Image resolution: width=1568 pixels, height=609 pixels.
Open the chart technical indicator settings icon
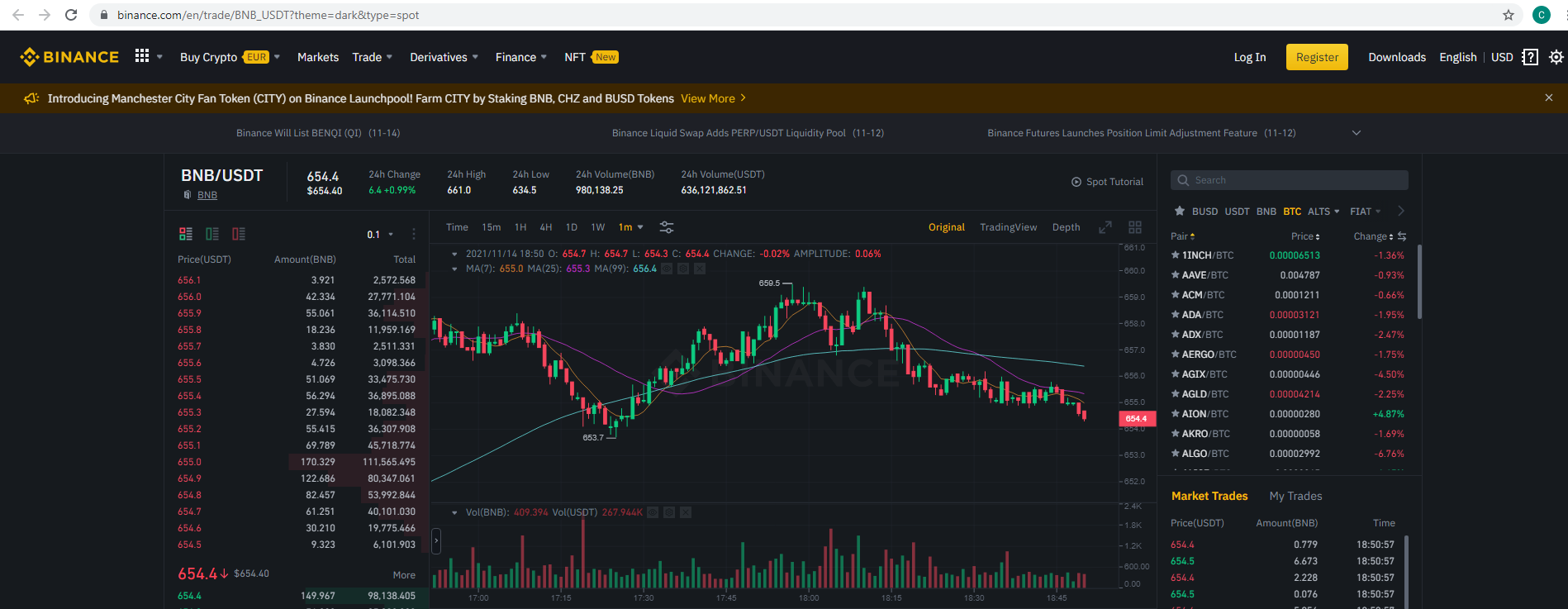pos(667,227)
